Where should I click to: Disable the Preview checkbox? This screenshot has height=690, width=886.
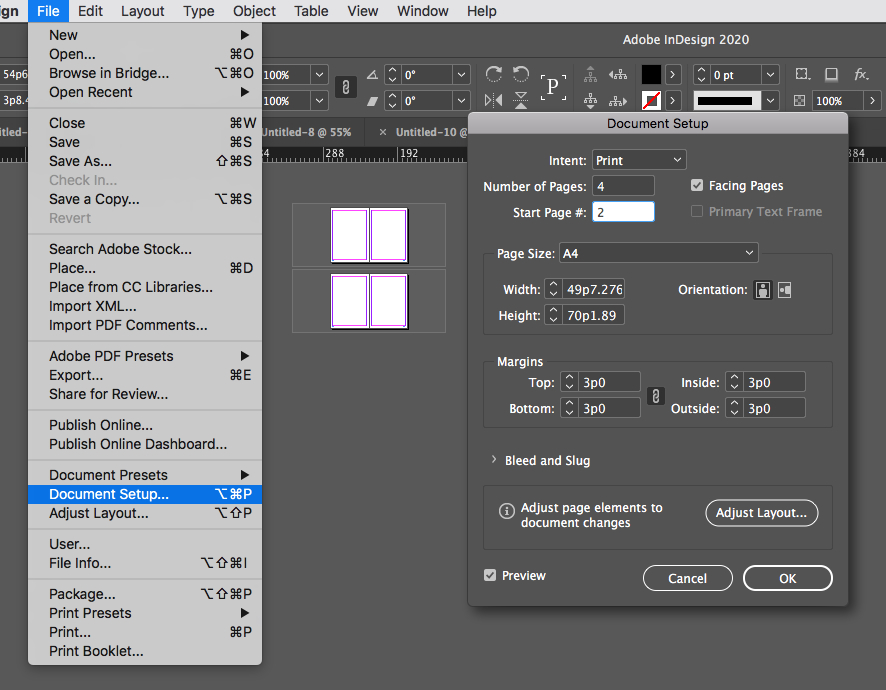(x=490, y=576)
